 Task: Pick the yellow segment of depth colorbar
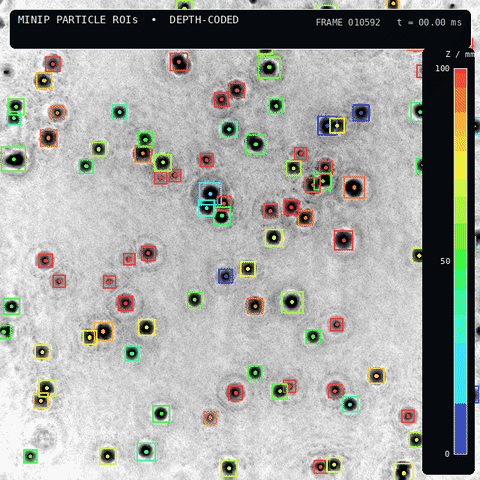coord(461,165)
